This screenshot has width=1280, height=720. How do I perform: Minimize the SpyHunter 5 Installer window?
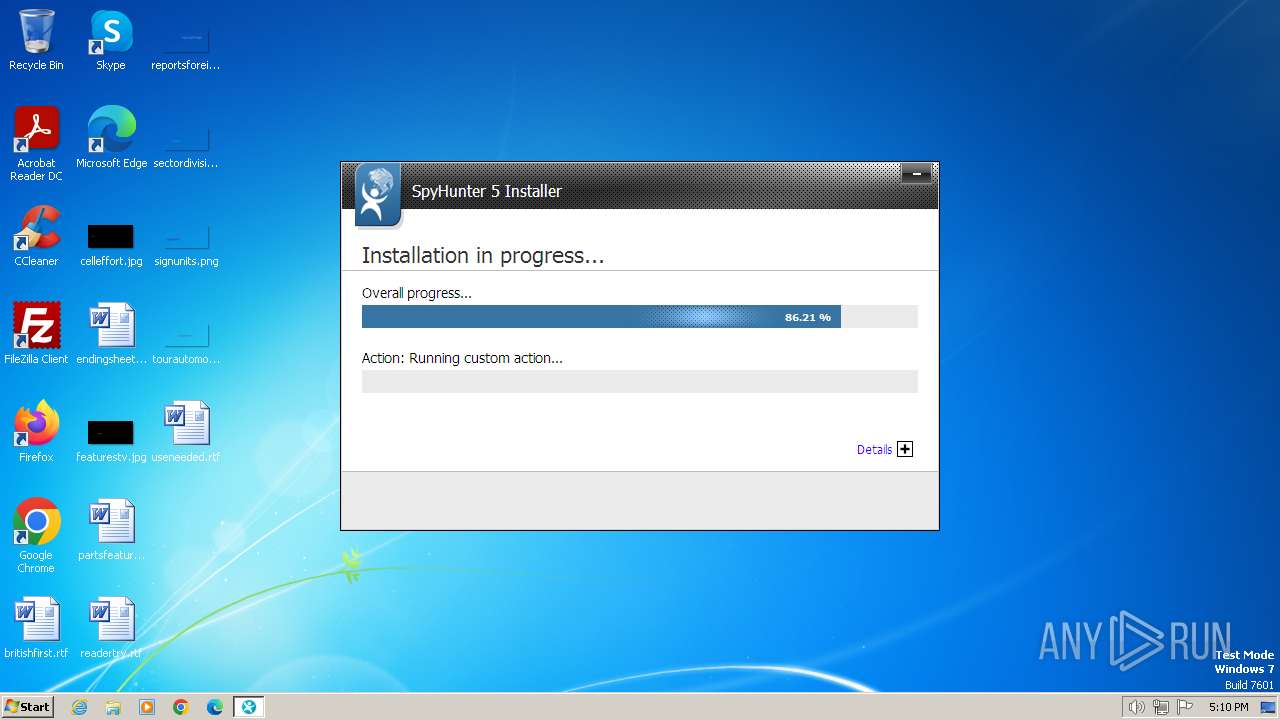[916, 174]
